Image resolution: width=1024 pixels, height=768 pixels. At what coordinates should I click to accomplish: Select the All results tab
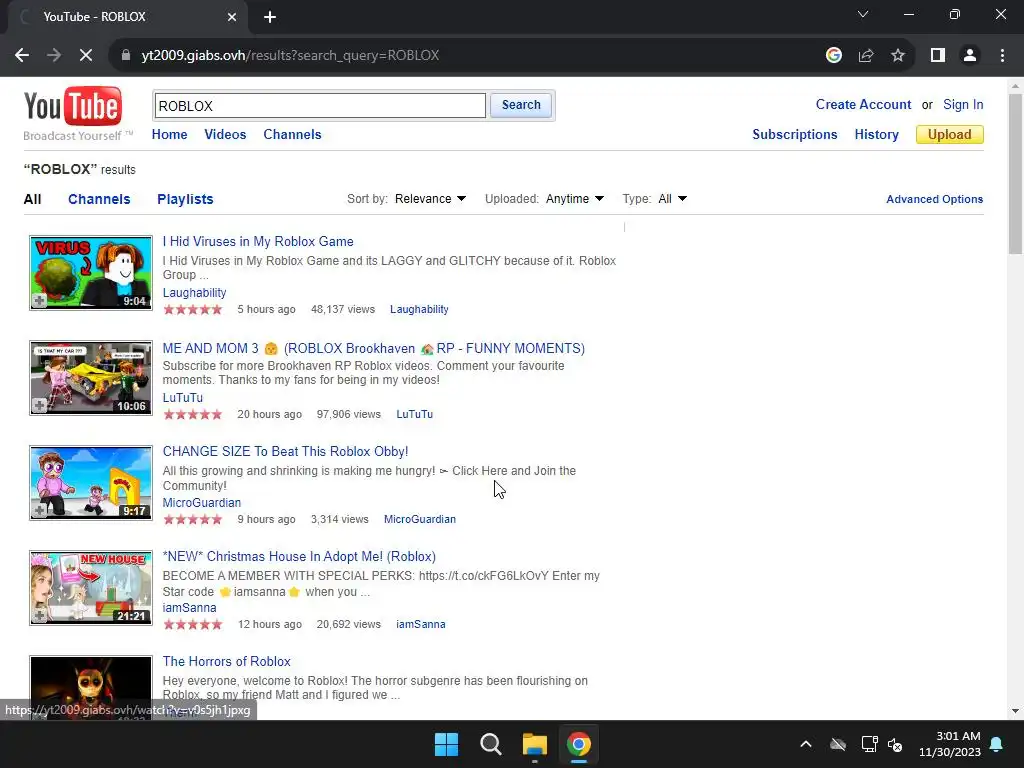click(32, 199)
